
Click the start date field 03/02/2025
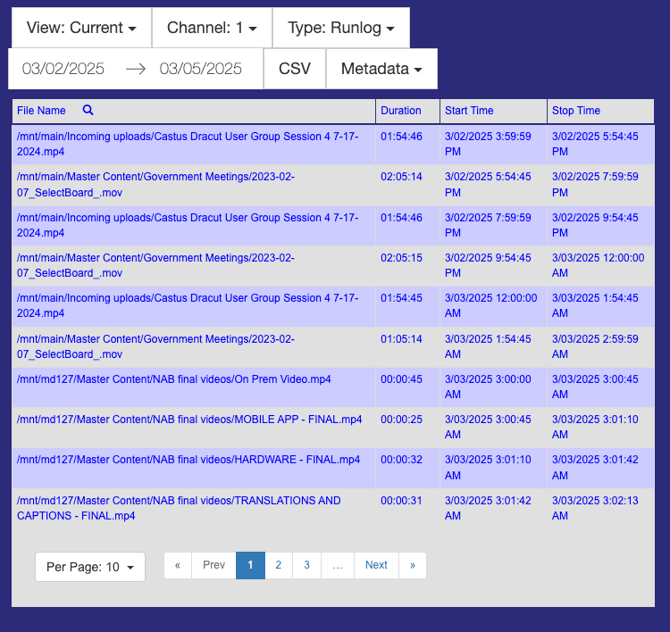63,69
